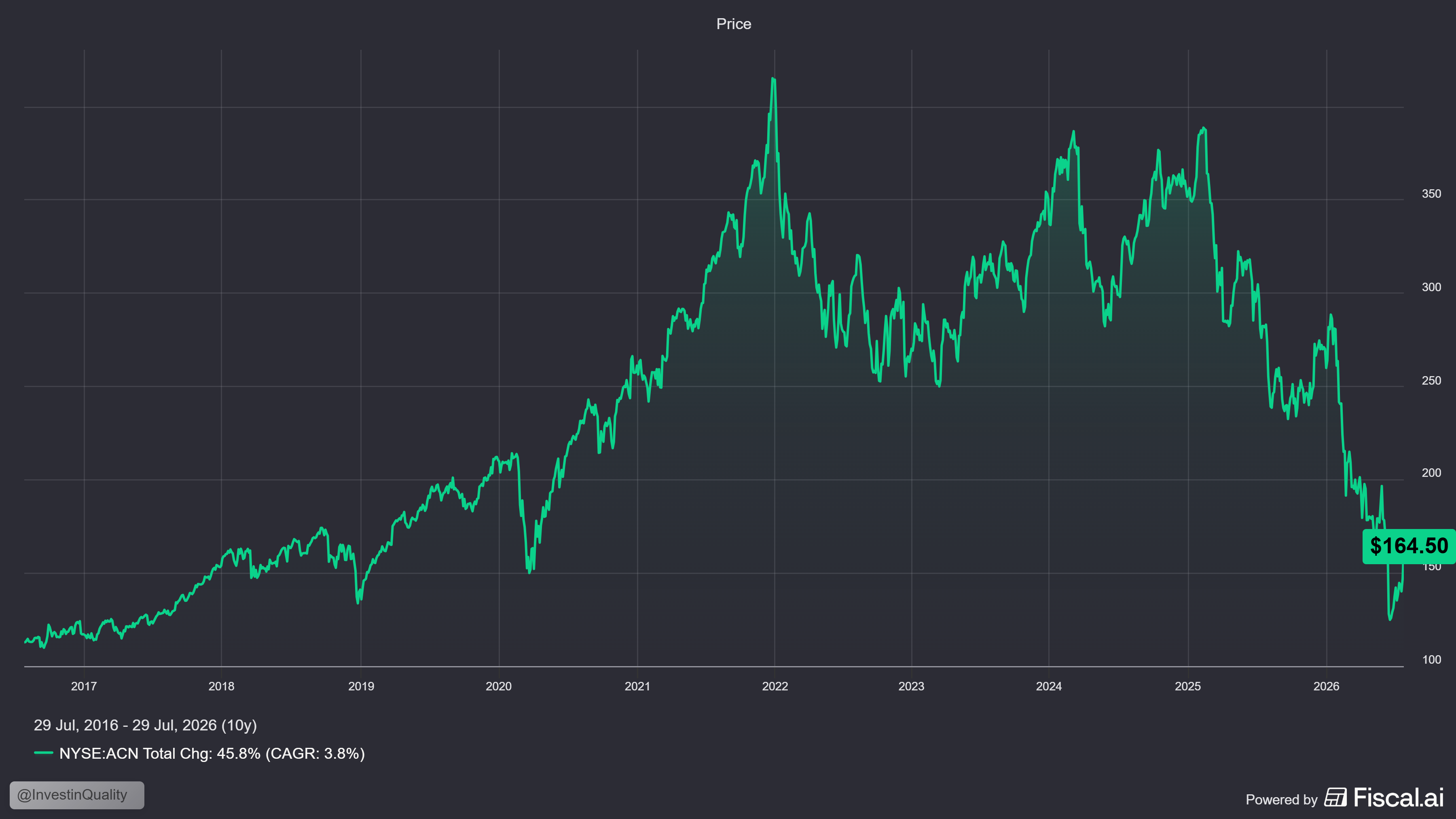Click the 2023 x-axis label
This screenshot has width=1456, height=819.
[x=911, y=686]
